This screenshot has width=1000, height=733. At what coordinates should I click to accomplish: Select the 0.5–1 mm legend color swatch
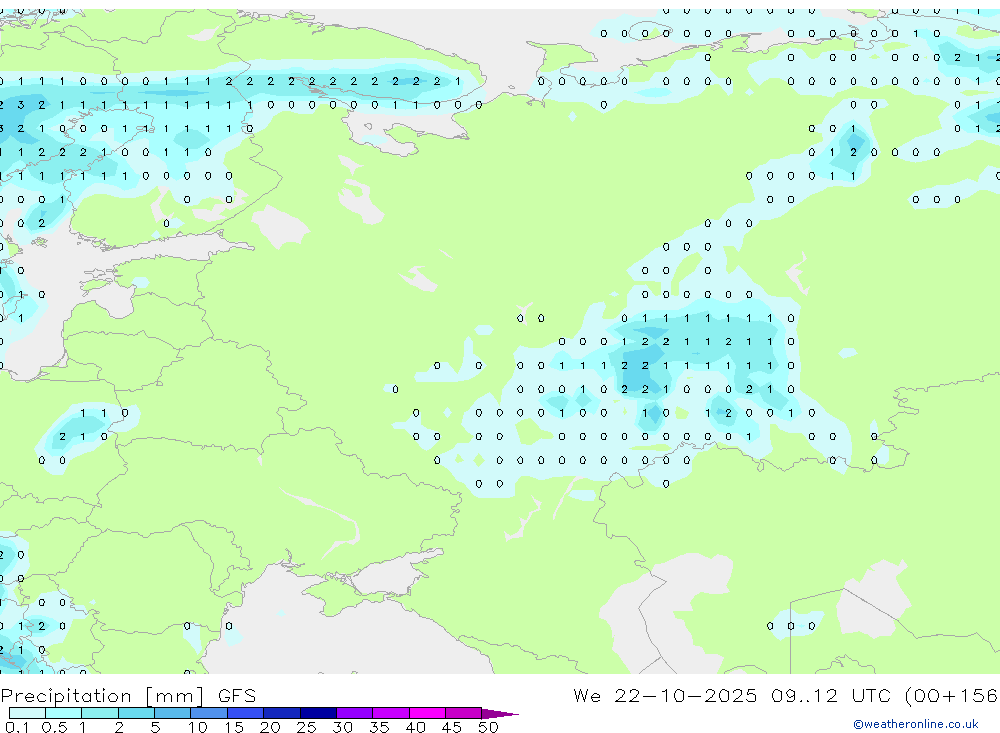[64, 713]
